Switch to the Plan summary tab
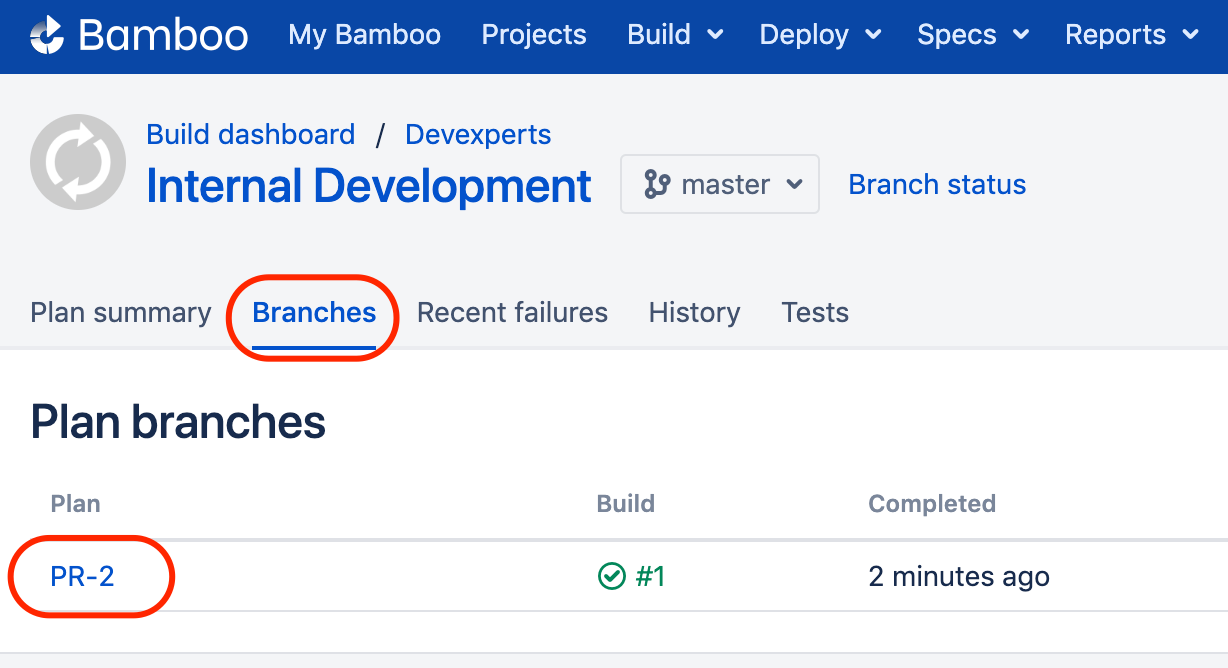The height and width of the screenshot is (668, 1228). [x=121, y=313]
